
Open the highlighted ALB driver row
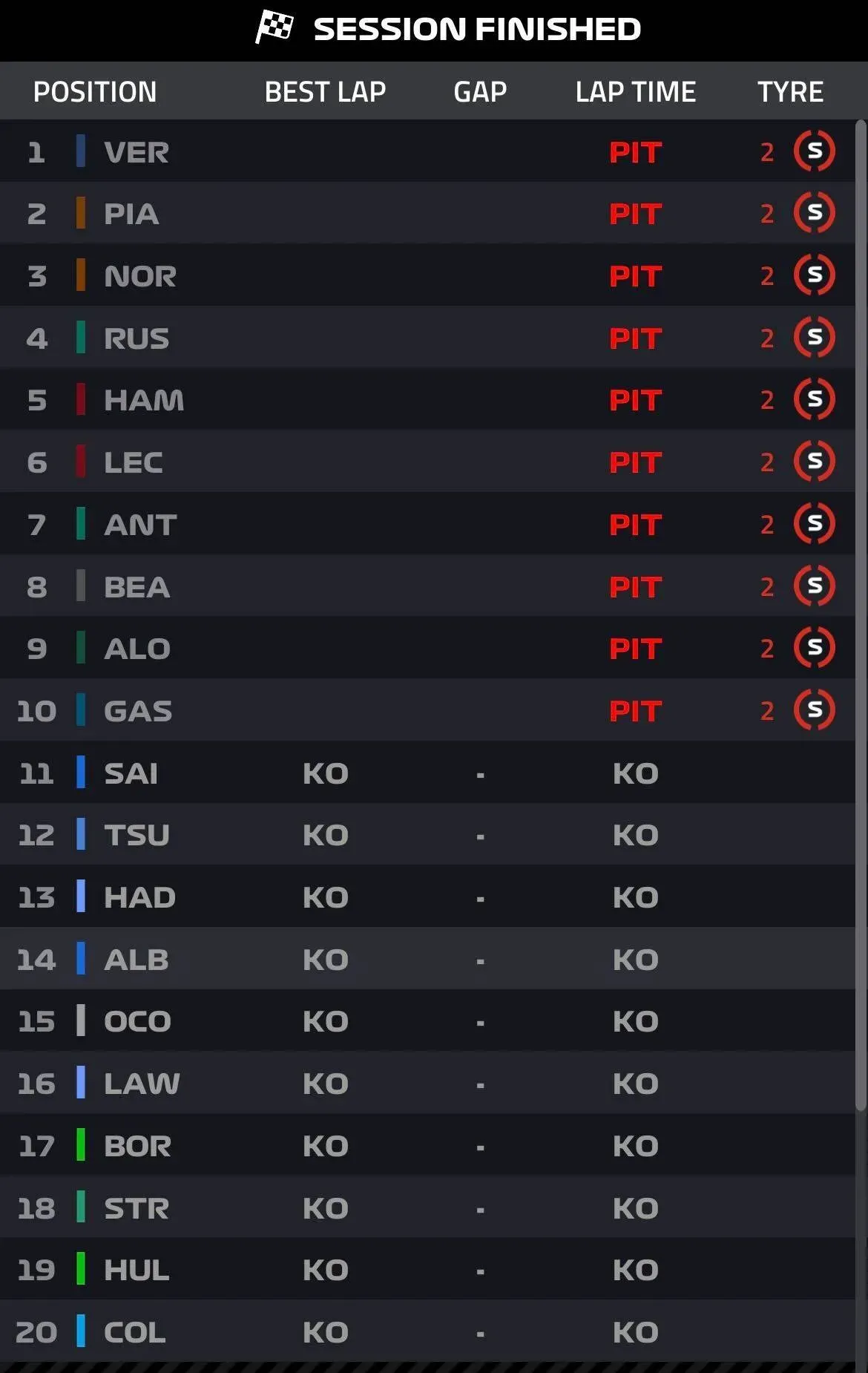tap(427, 959)
